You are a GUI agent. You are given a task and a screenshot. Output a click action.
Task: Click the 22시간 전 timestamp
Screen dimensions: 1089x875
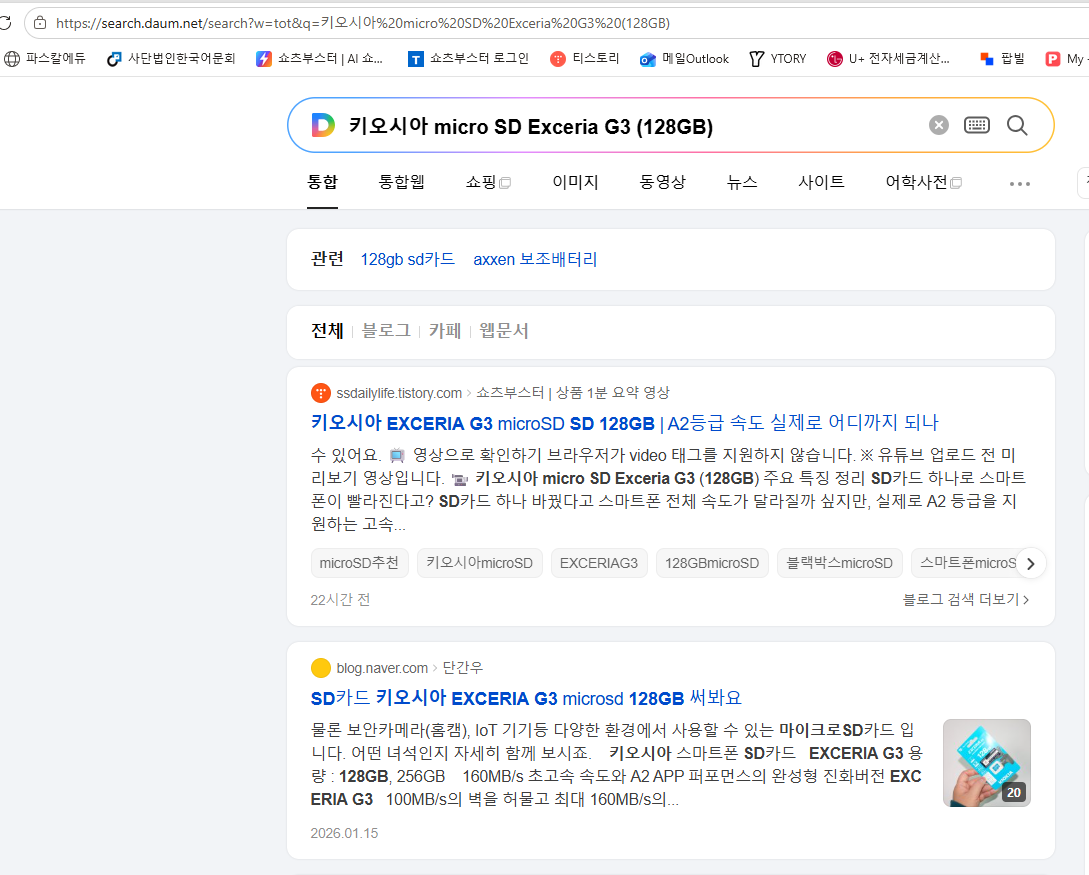pyautogui.click(x=340, y=599)
